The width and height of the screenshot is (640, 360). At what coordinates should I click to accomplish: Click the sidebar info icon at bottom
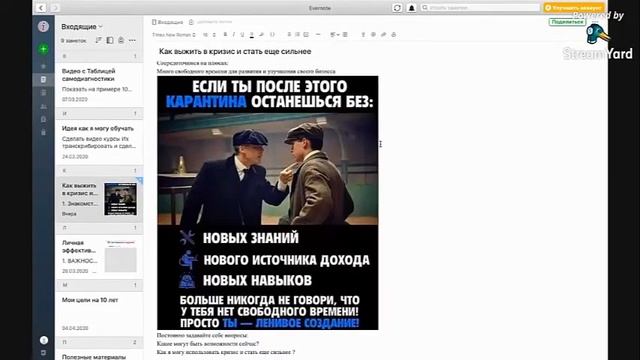tap(44, 340)
